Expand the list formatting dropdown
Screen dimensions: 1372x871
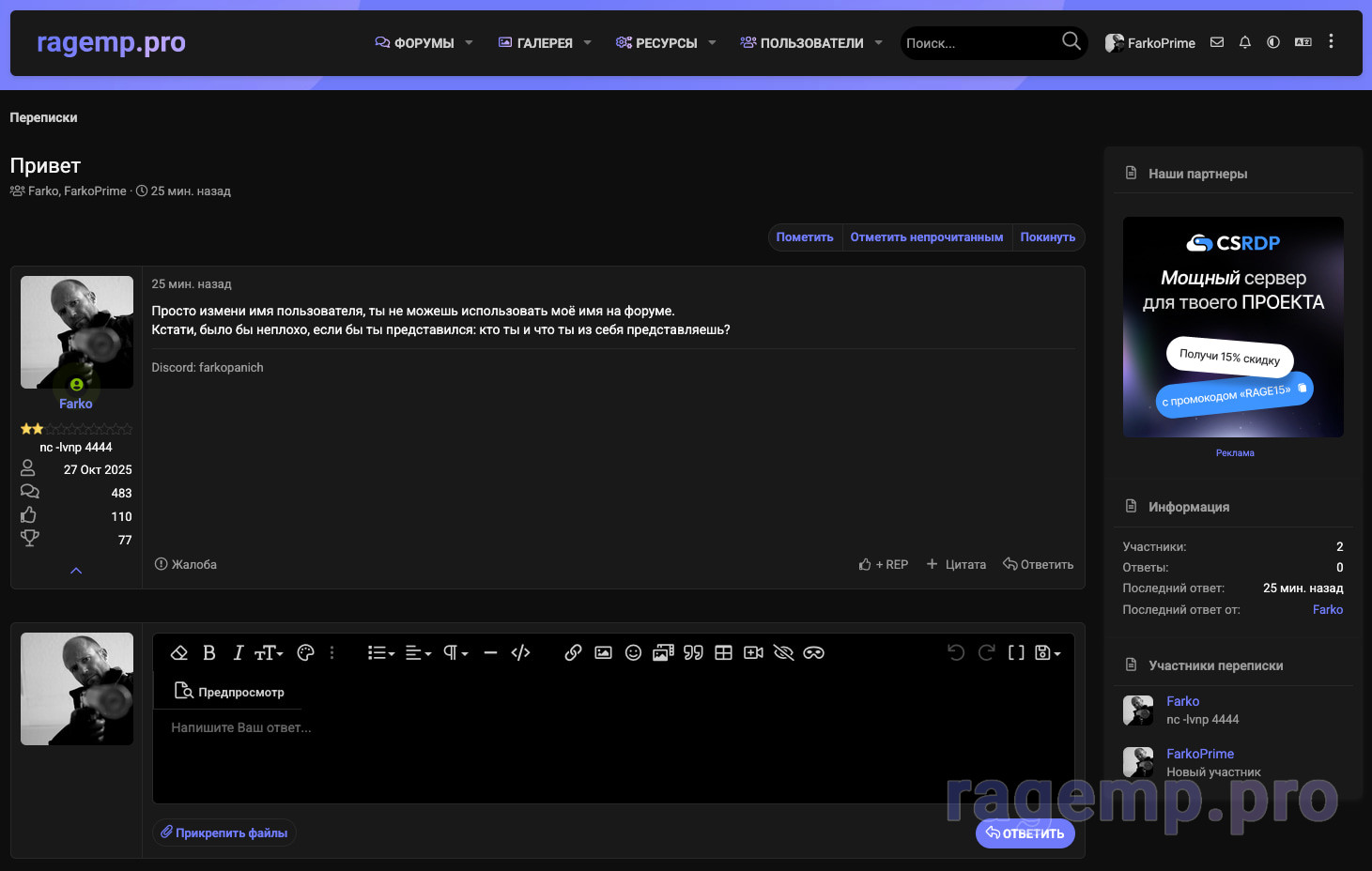[x=380, y=652]
